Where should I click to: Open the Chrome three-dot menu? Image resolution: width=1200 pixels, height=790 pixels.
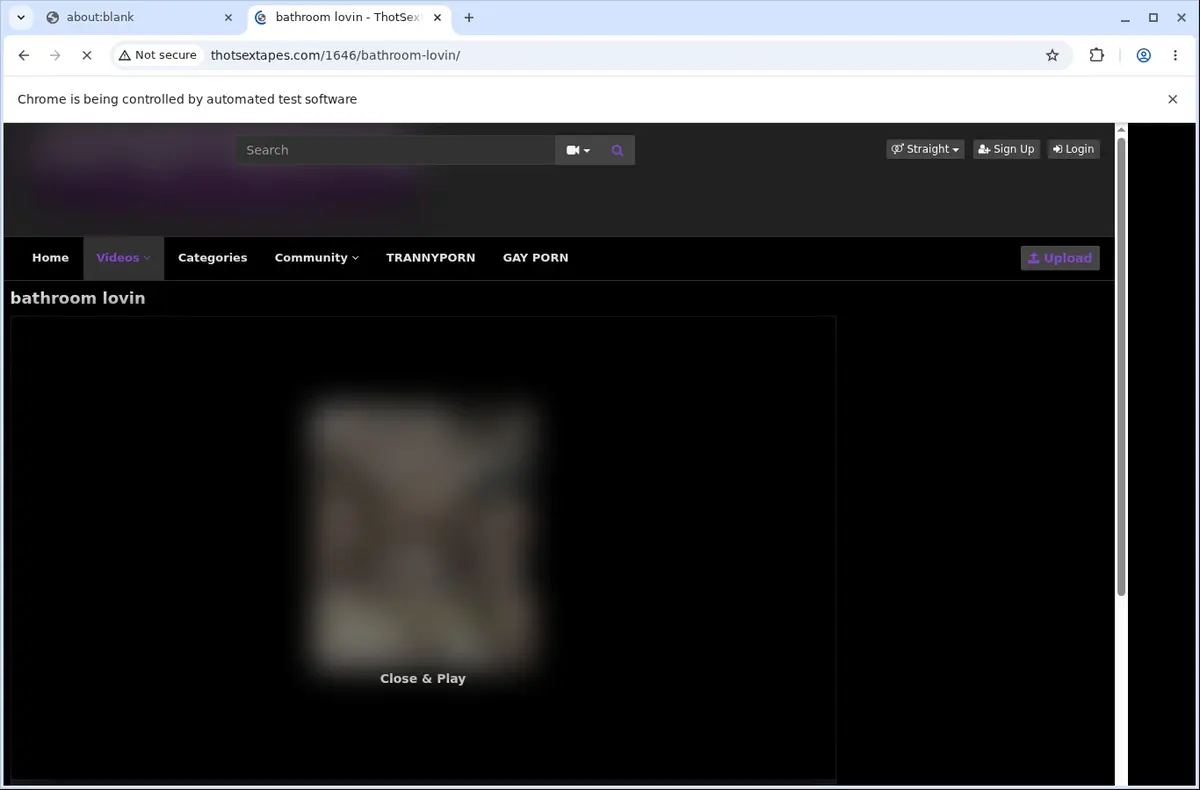point(1175,56)
